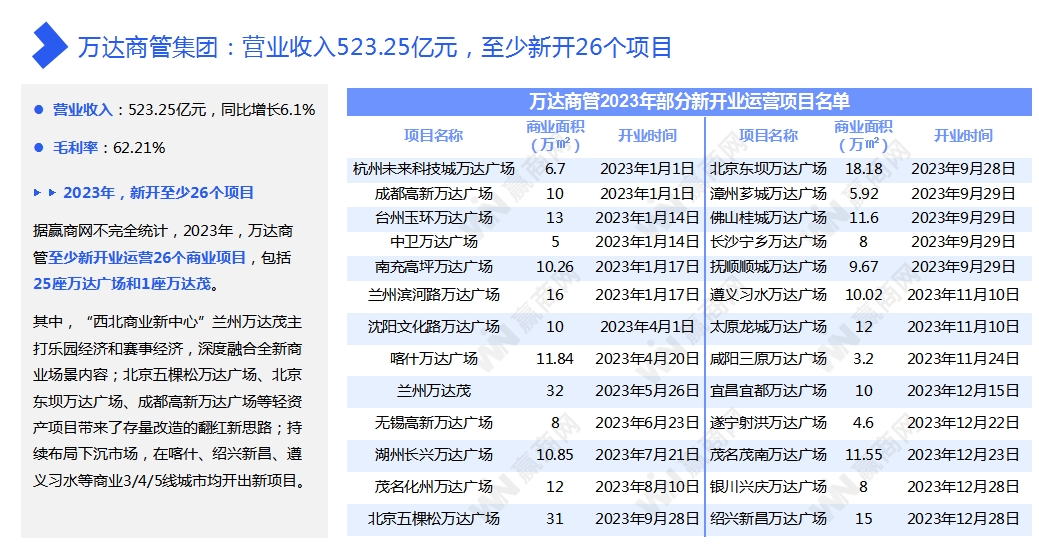Click area value 11.6 for 佛山桂城

863,217
